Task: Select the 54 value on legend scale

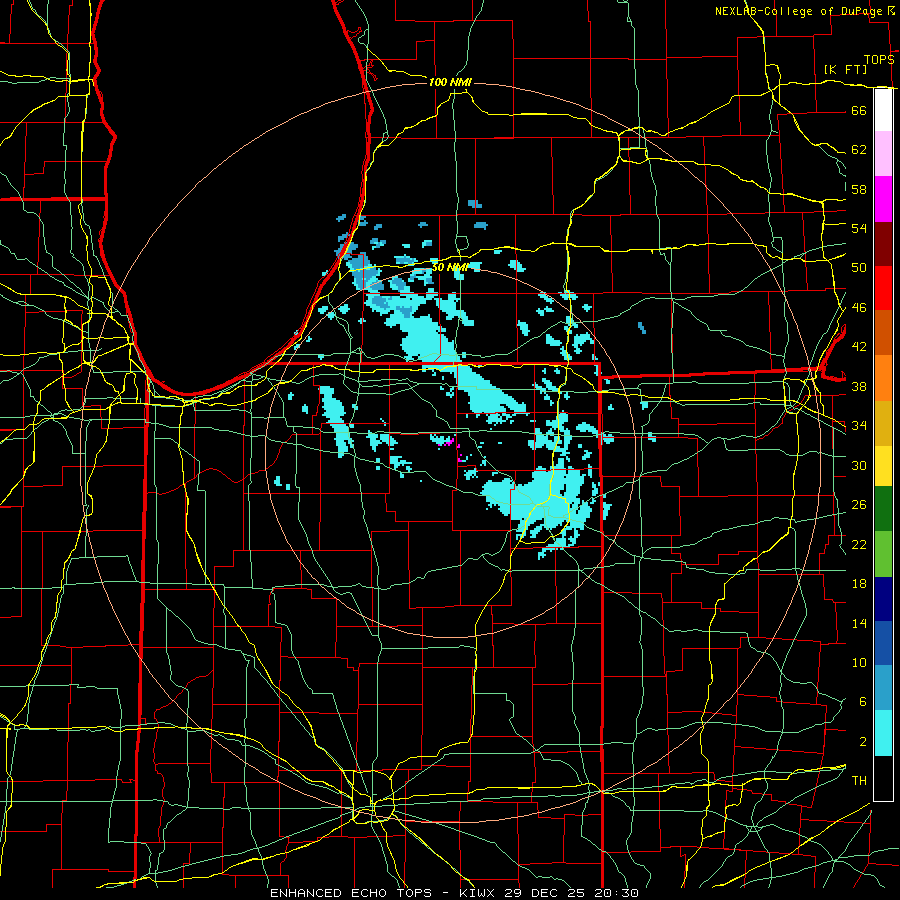Action: click(x=859, y=228)
